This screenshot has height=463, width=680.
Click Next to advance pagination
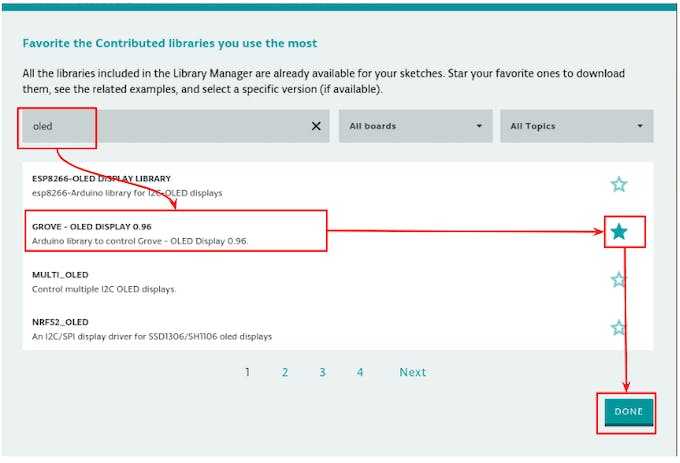coord(412,372)
